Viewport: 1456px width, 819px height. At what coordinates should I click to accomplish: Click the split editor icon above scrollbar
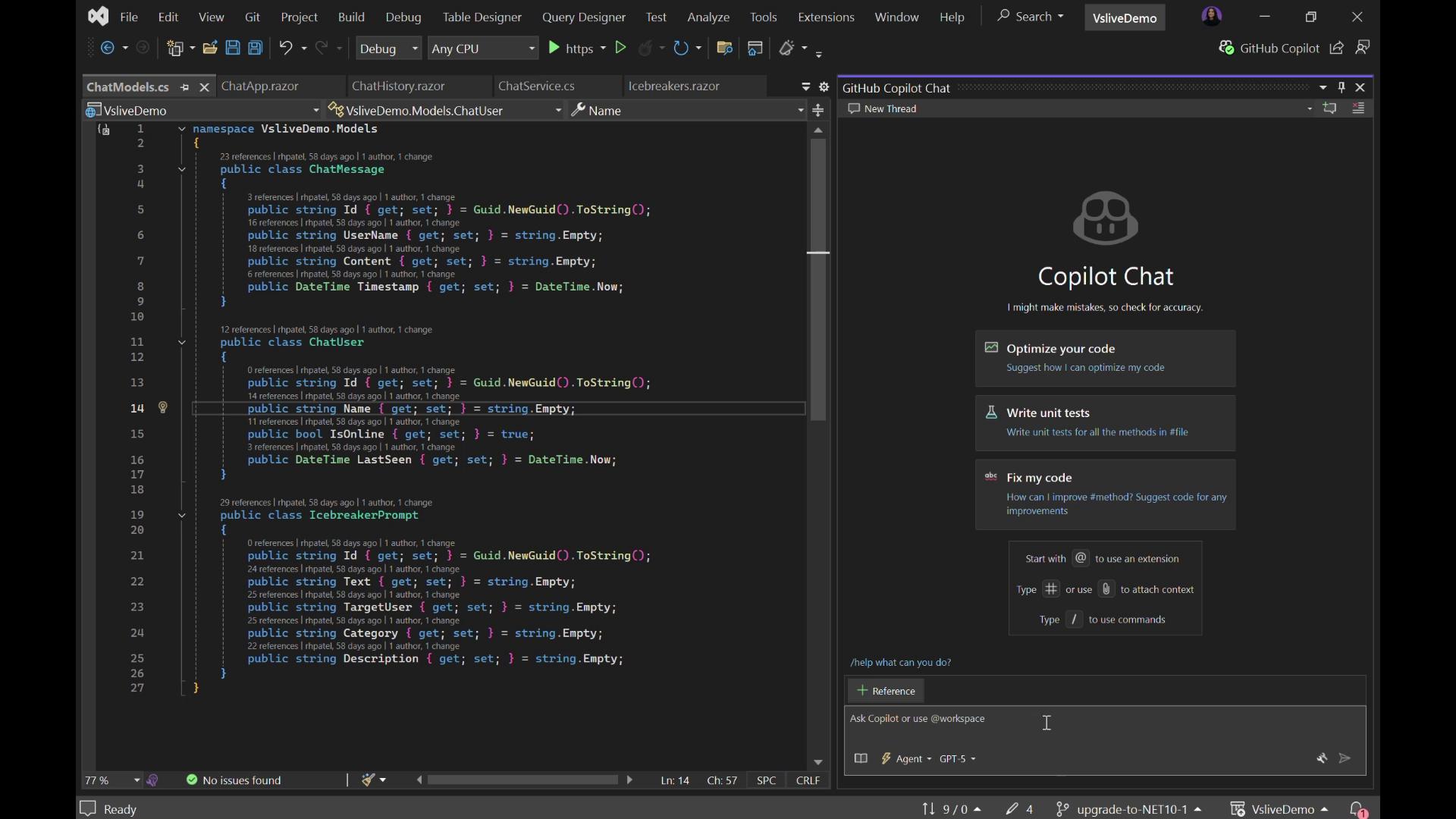coord(818,111)
